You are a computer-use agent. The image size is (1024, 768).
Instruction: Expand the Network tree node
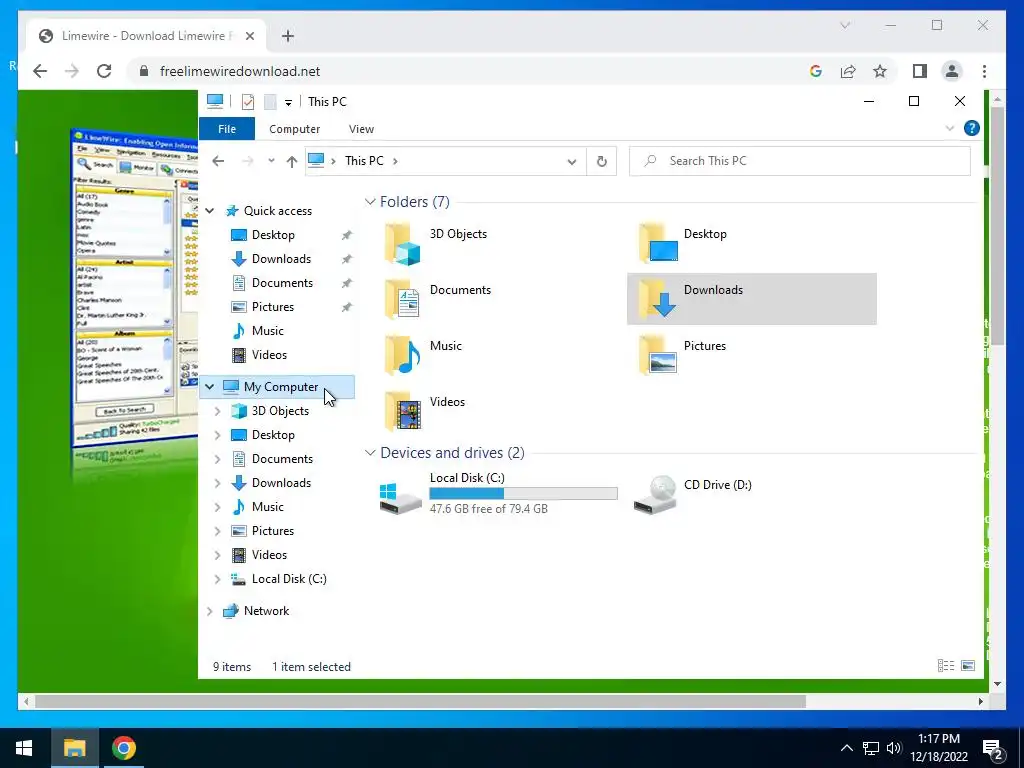point(210,611)
